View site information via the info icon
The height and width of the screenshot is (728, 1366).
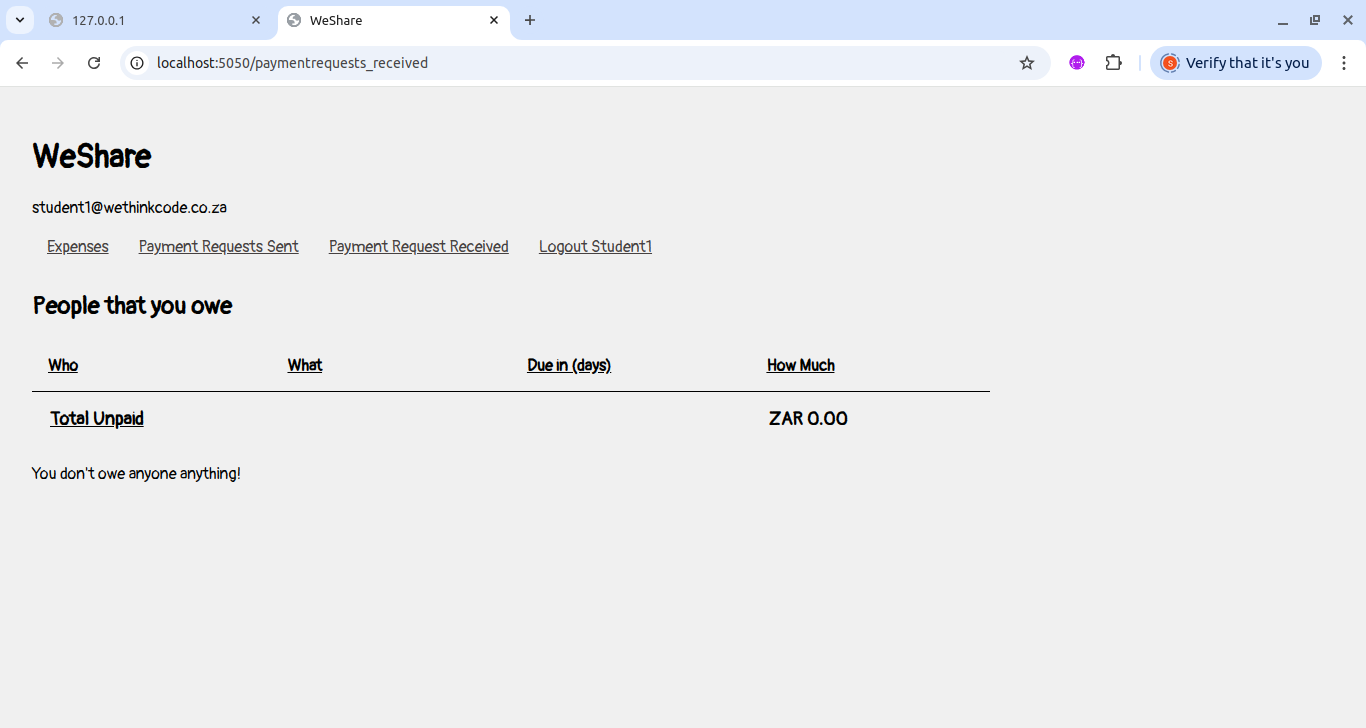[x=136, y=62]
